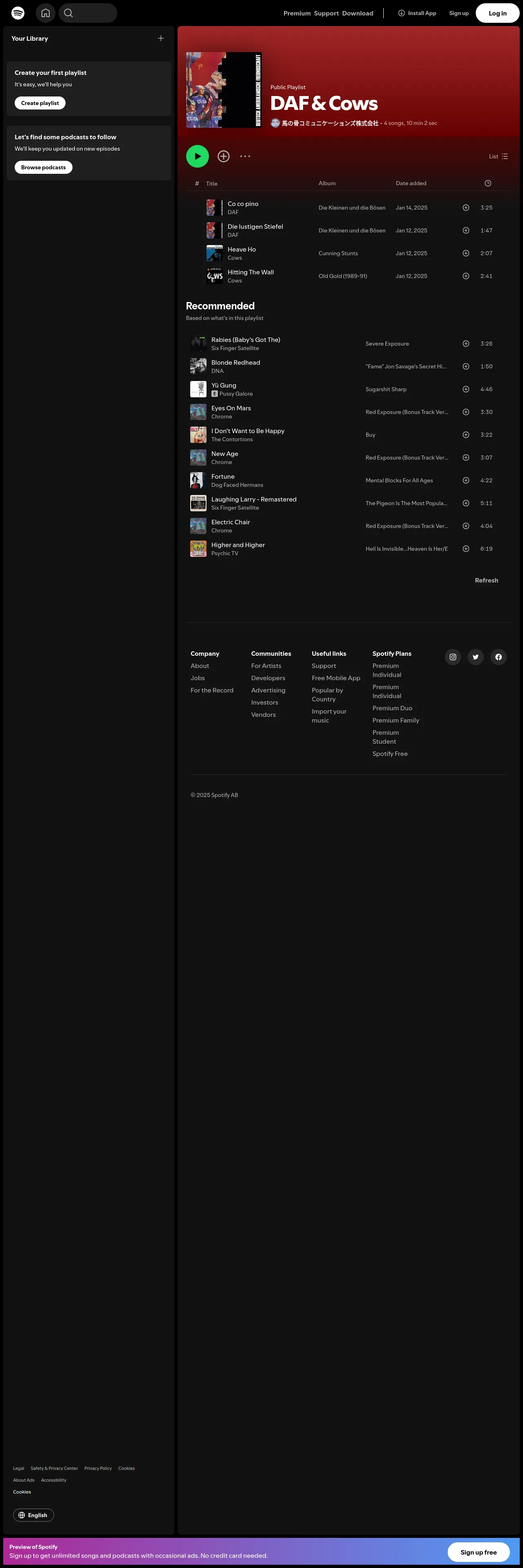Open Psychic TV artist link
This screenshot has width=523, height=1568.
click(225, 553)
